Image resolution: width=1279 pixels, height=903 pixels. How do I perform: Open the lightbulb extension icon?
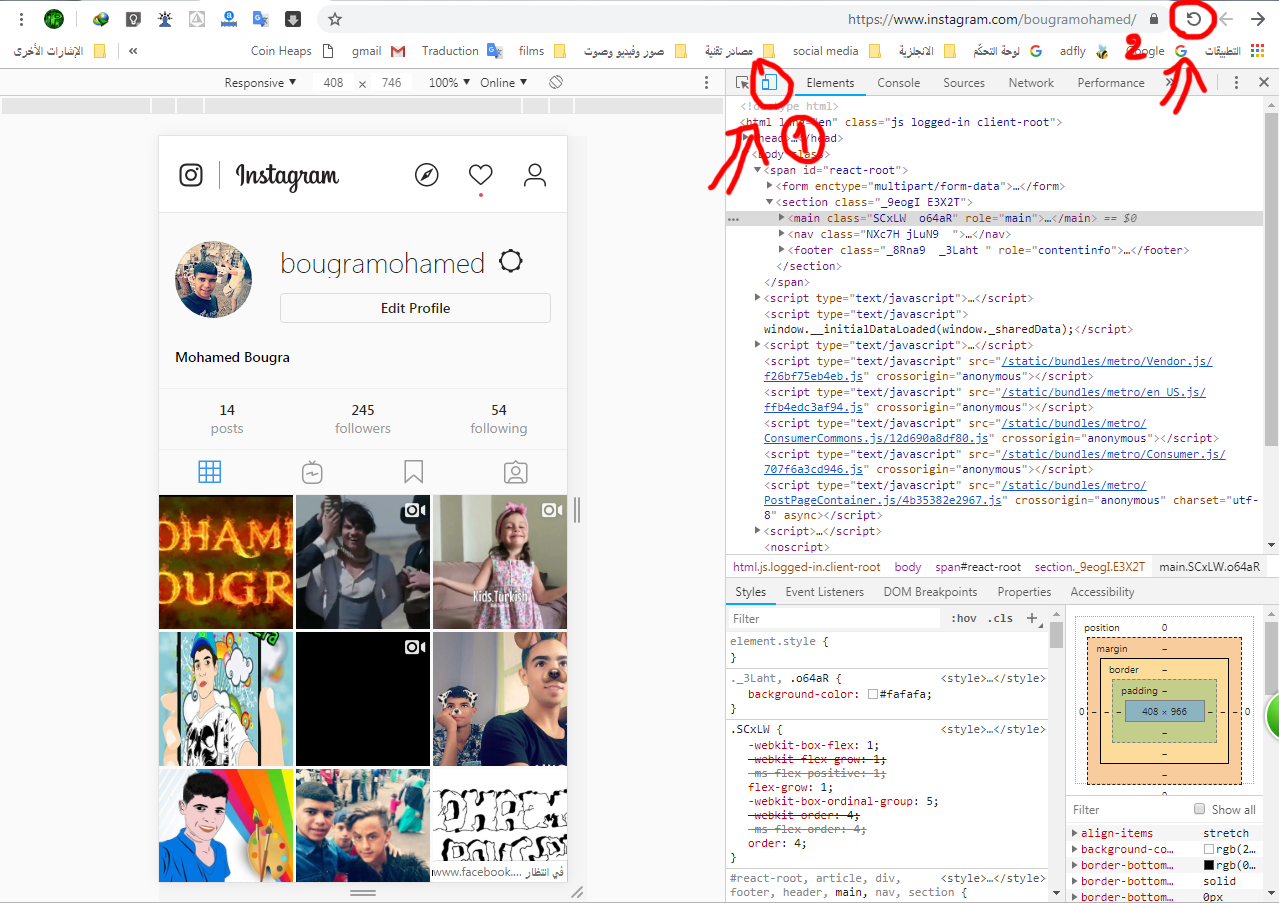point(134,19)
